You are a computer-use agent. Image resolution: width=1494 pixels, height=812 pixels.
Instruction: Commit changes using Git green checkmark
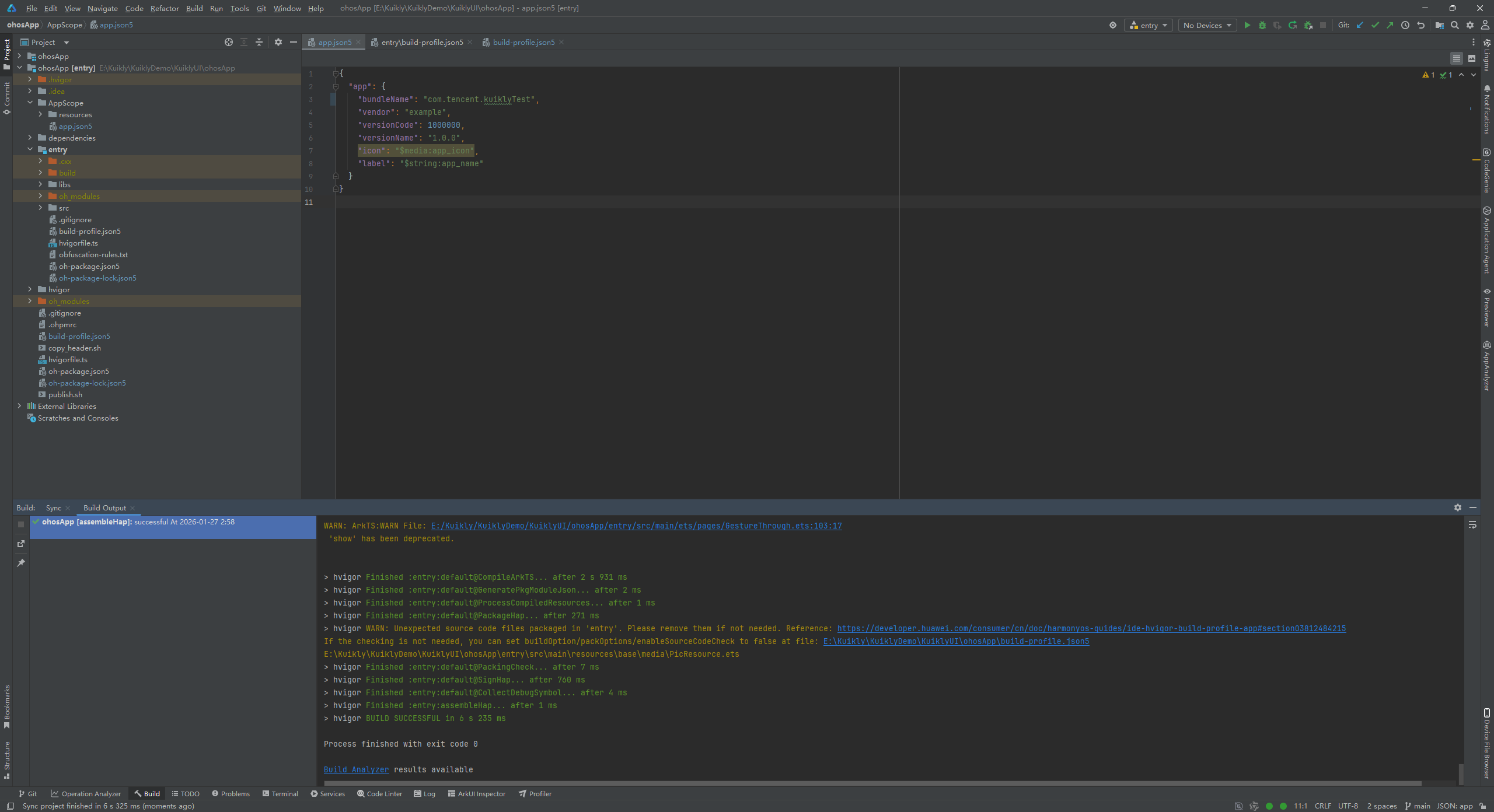coord(1375,25)
